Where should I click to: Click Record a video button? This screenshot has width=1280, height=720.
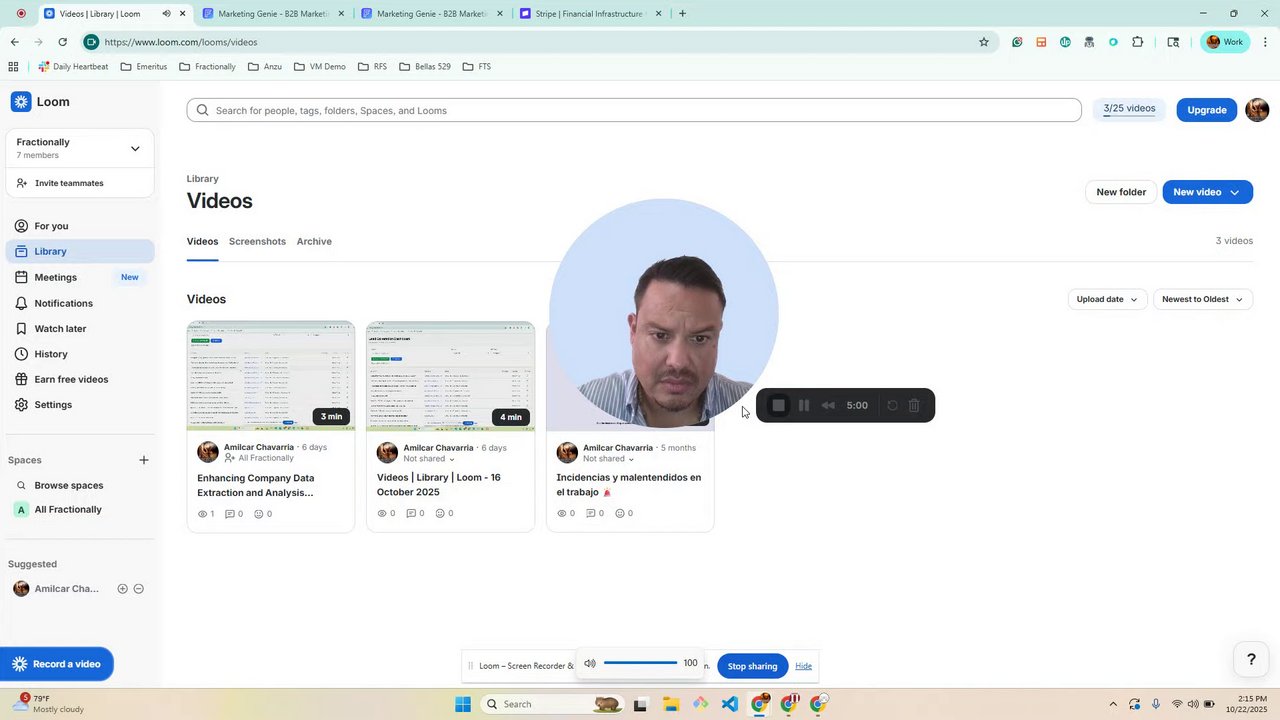click(57, 664)
